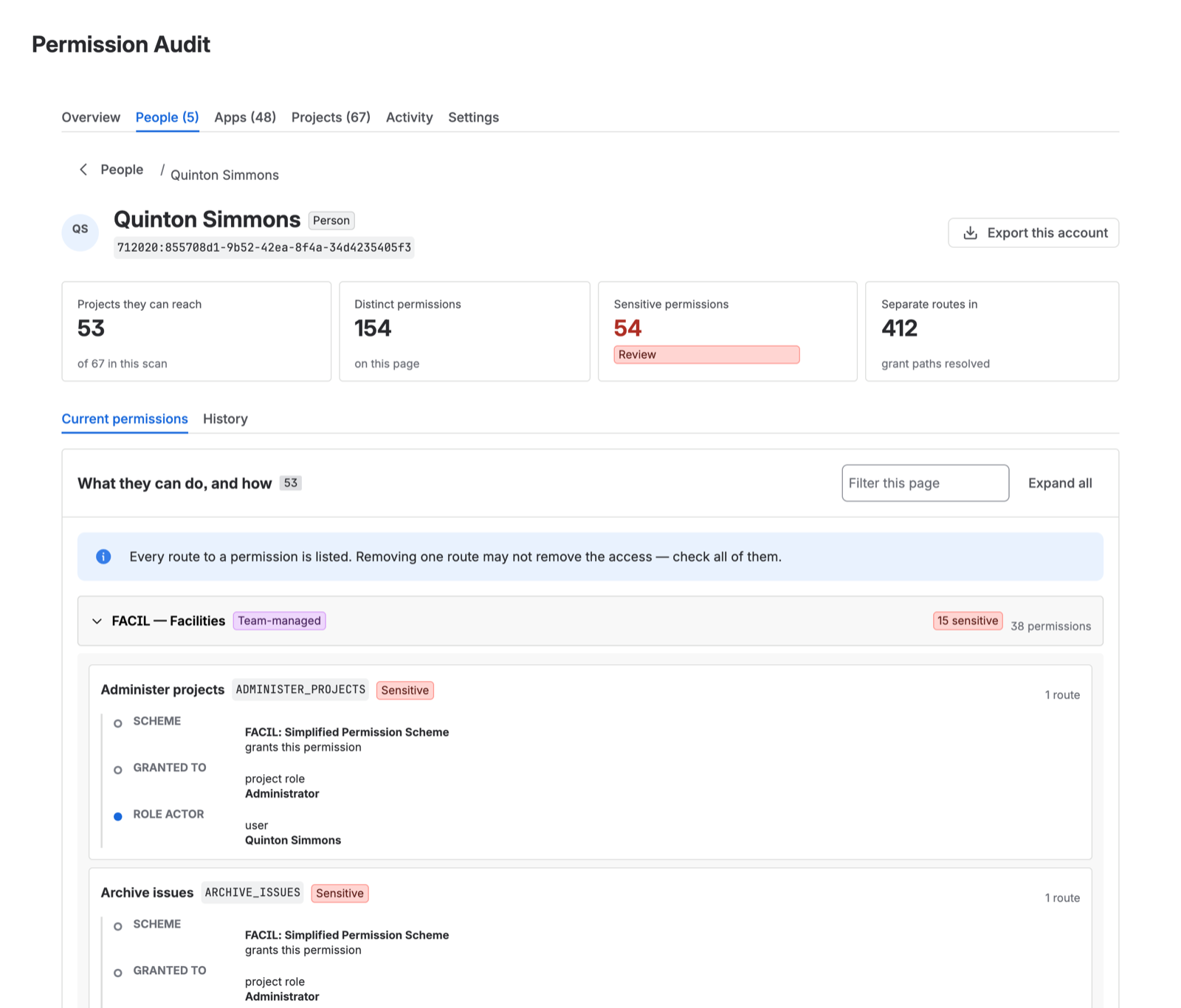The image size is (1181, 1008).
Task: Click the Team-managed tag
Action: point(280,621)
